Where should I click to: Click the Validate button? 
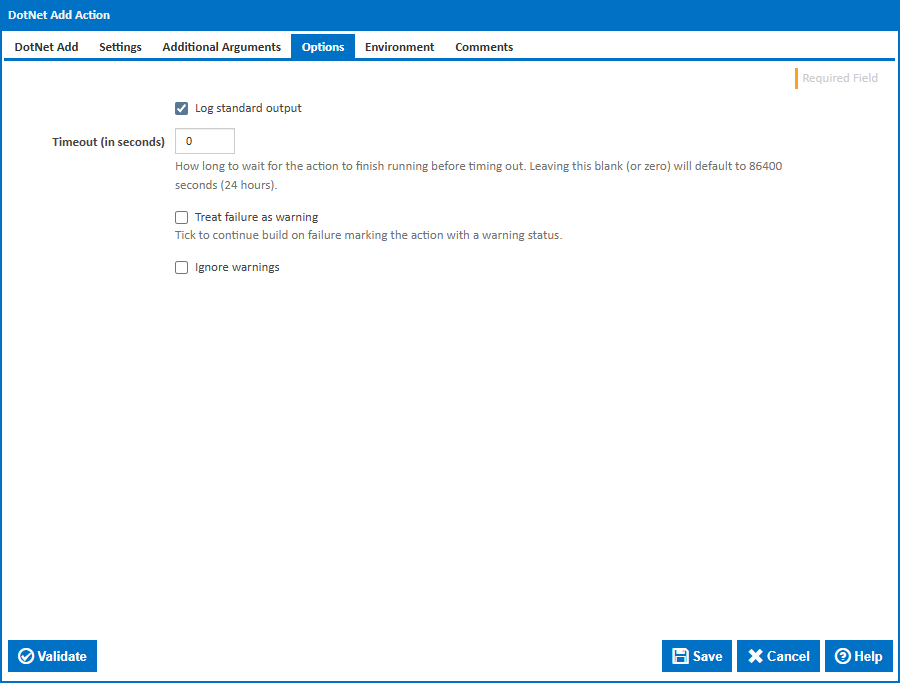coord(52,656)
